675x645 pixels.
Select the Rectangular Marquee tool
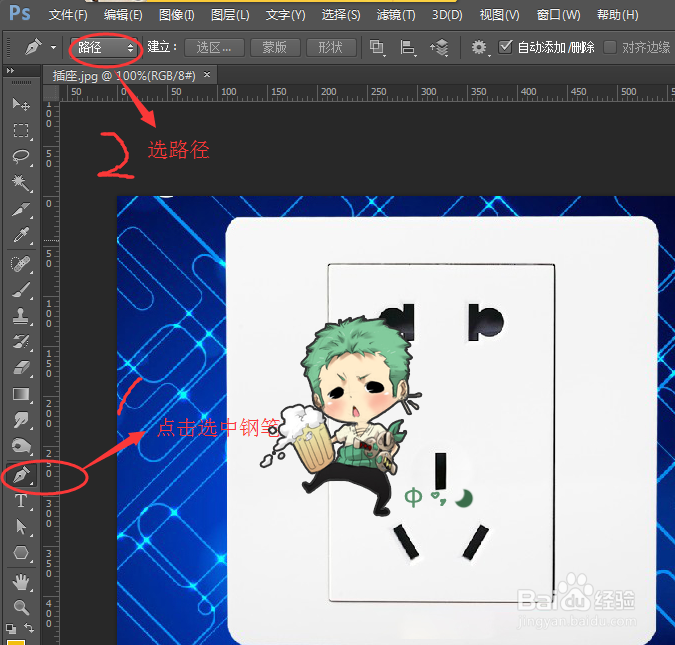(x=21, y=130)
